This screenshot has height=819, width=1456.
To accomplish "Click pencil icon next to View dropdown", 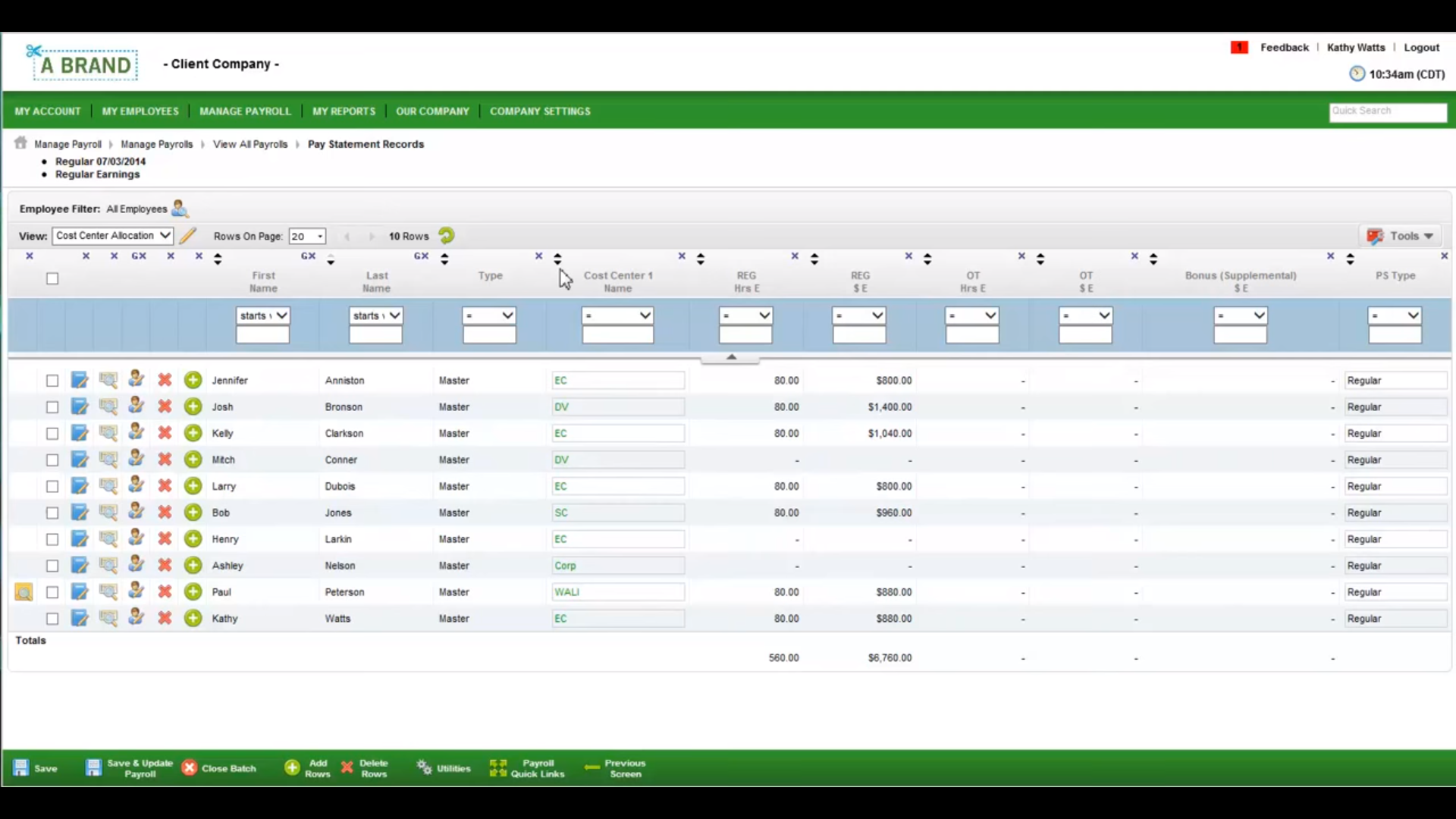I will click(x=188, y=236).
